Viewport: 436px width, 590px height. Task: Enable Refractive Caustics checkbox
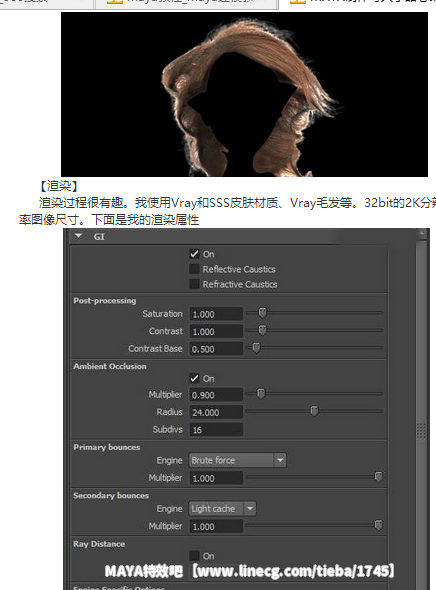click(194, 284)
